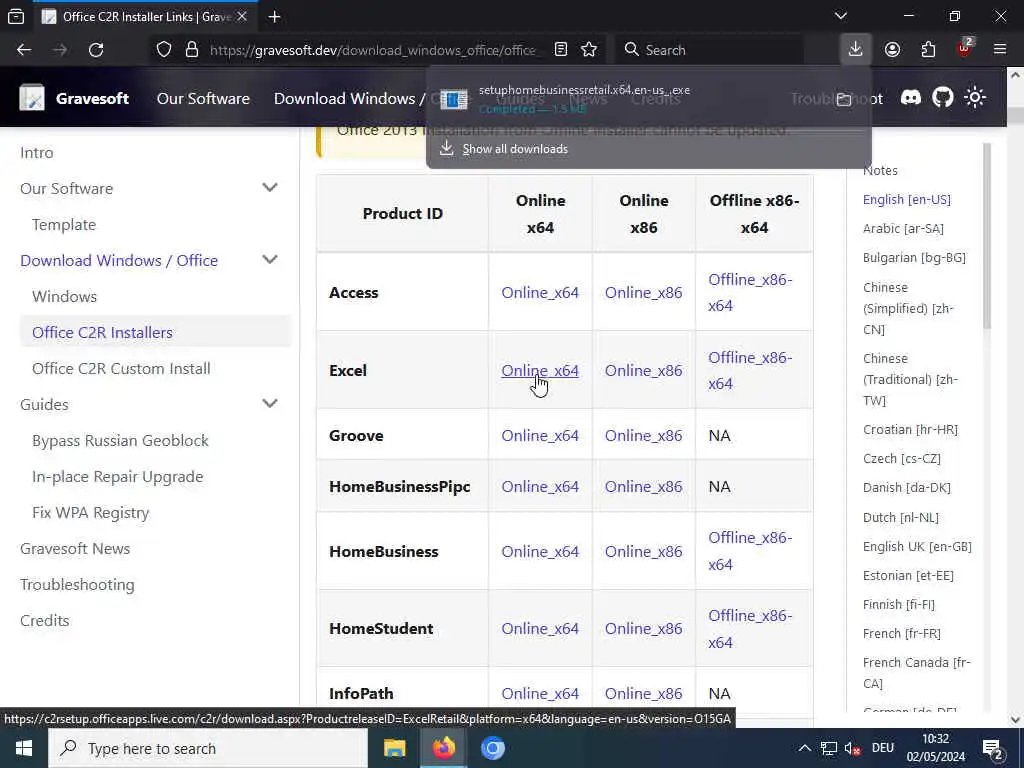Jump to Arabic [ar-SA] section
Image resolution: width=1024 pixels, height=768 pixels.
(903, 229)
